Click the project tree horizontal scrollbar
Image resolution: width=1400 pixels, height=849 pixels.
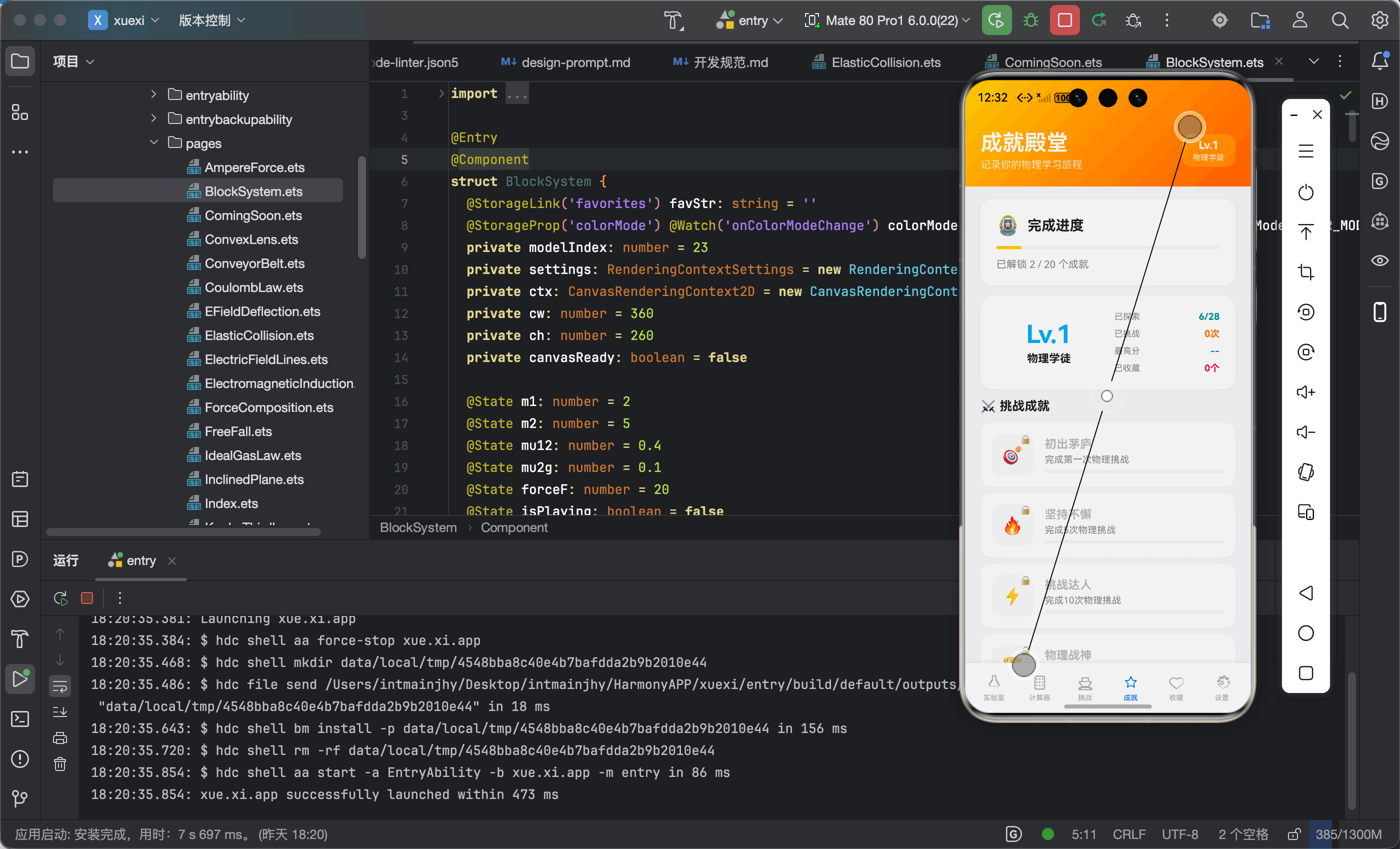click(x=183, y=531)
